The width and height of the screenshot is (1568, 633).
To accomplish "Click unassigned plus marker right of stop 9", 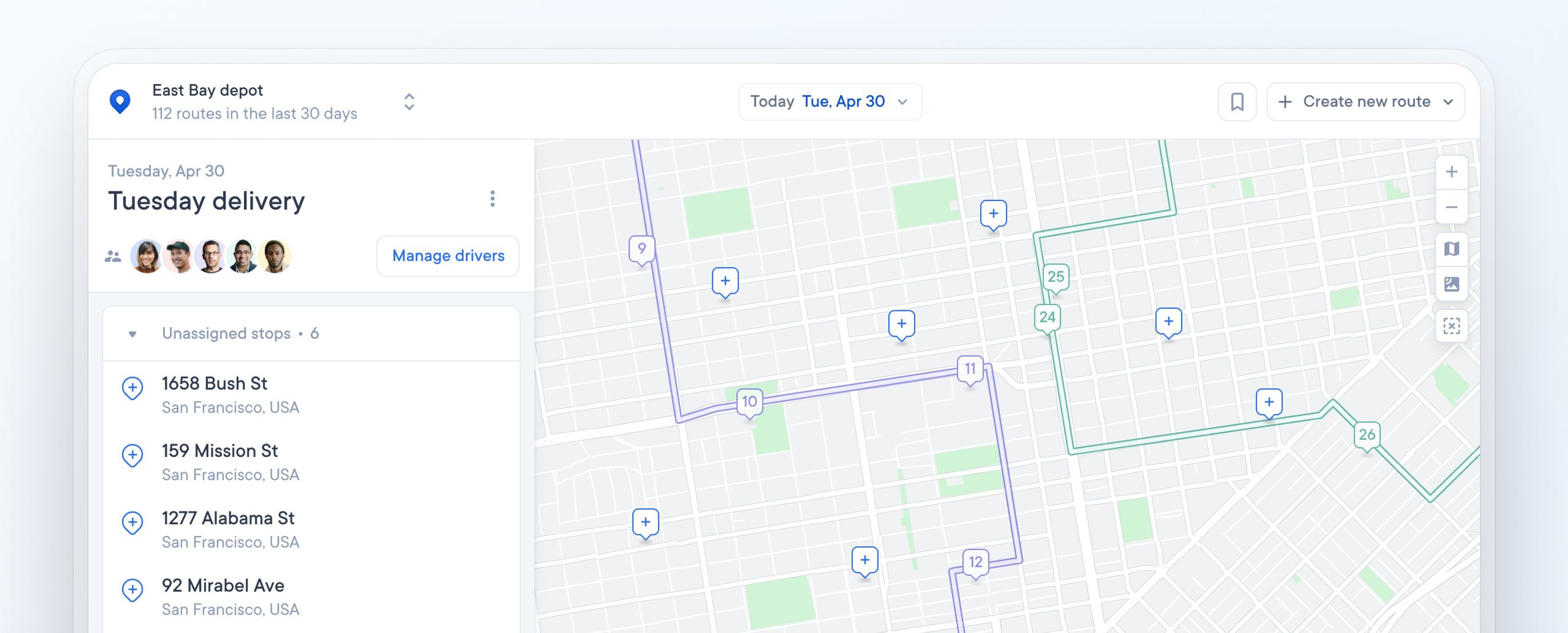I will tap(725, 282).
